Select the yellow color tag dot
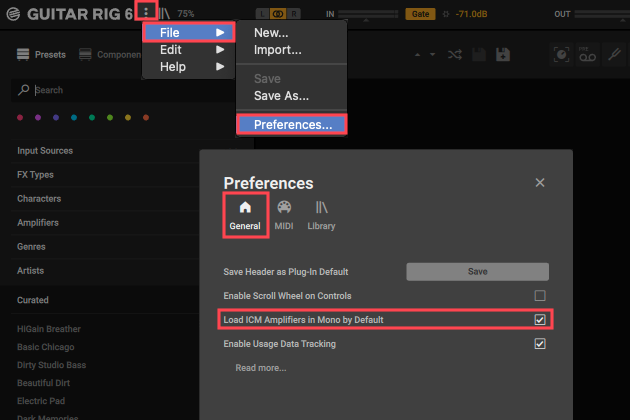This screenshot has width=630, height=420. pyautogui.click(x=128, y=117)
